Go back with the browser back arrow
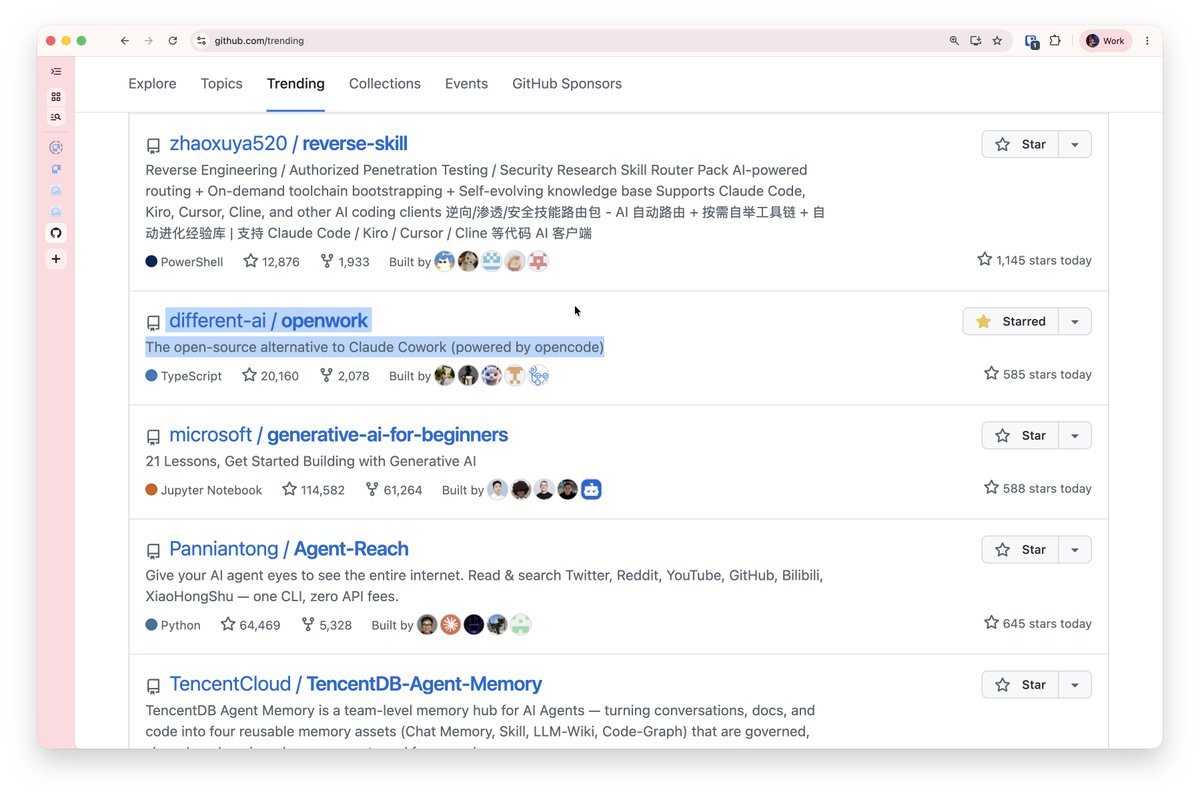Viewport: 1200px width, 798px height. (x=124, y=41)
